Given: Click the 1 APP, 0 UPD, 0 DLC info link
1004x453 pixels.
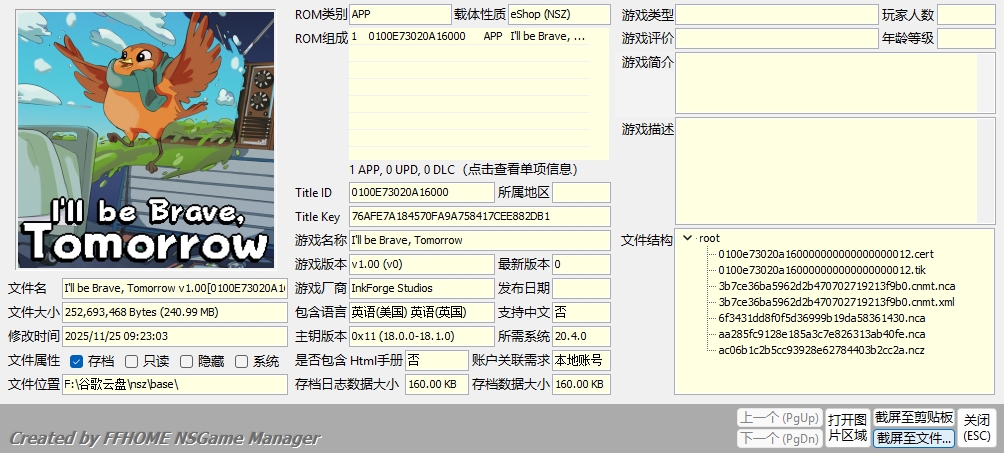Looking at the screenshot, I should [x=464, y=170].
